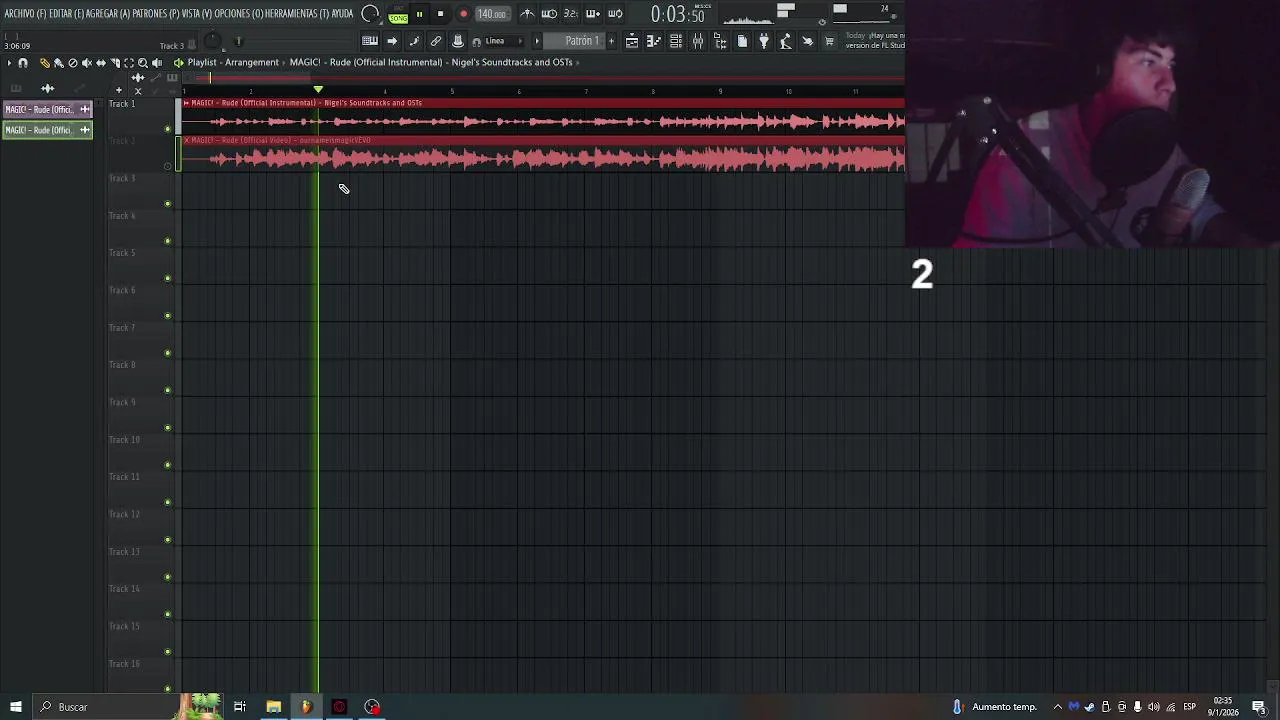Open File Explorer from the taskbar

(273, 707)
